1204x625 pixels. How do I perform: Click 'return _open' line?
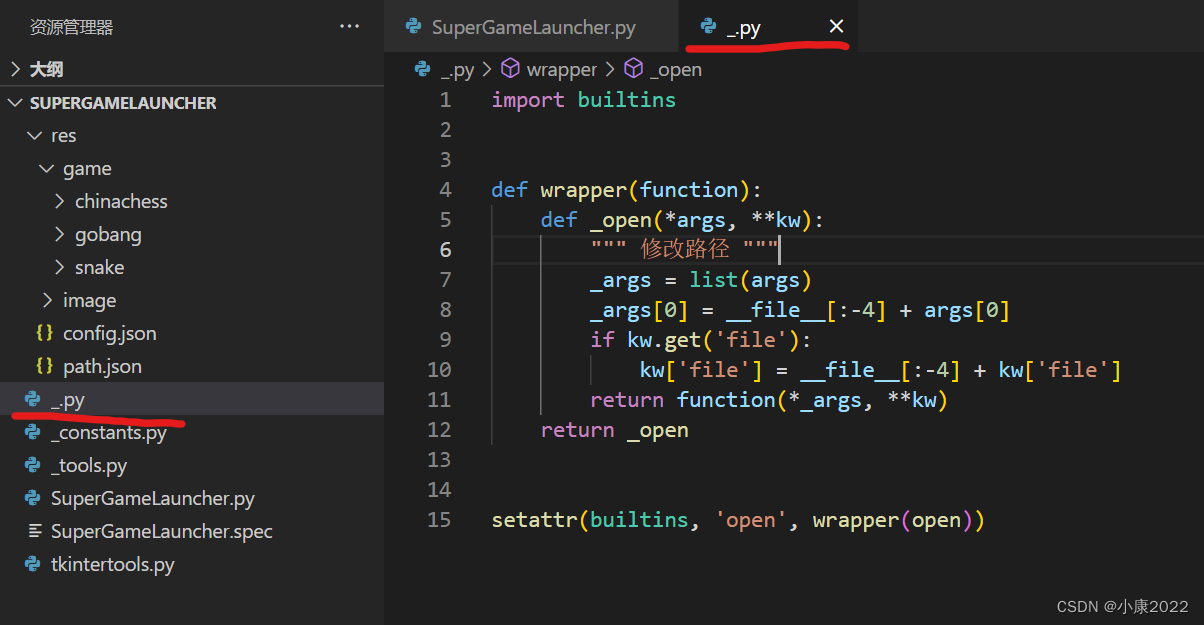tap(614, 430)
